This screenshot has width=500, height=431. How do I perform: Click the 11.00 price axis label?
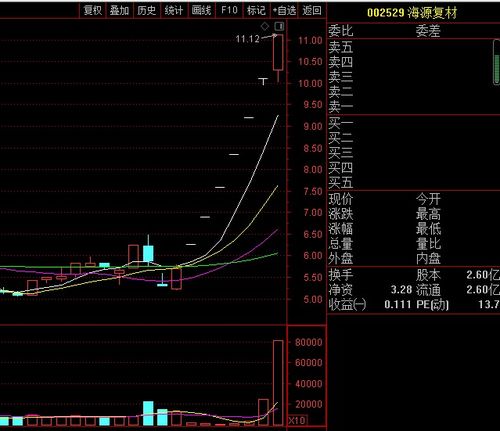310,41
